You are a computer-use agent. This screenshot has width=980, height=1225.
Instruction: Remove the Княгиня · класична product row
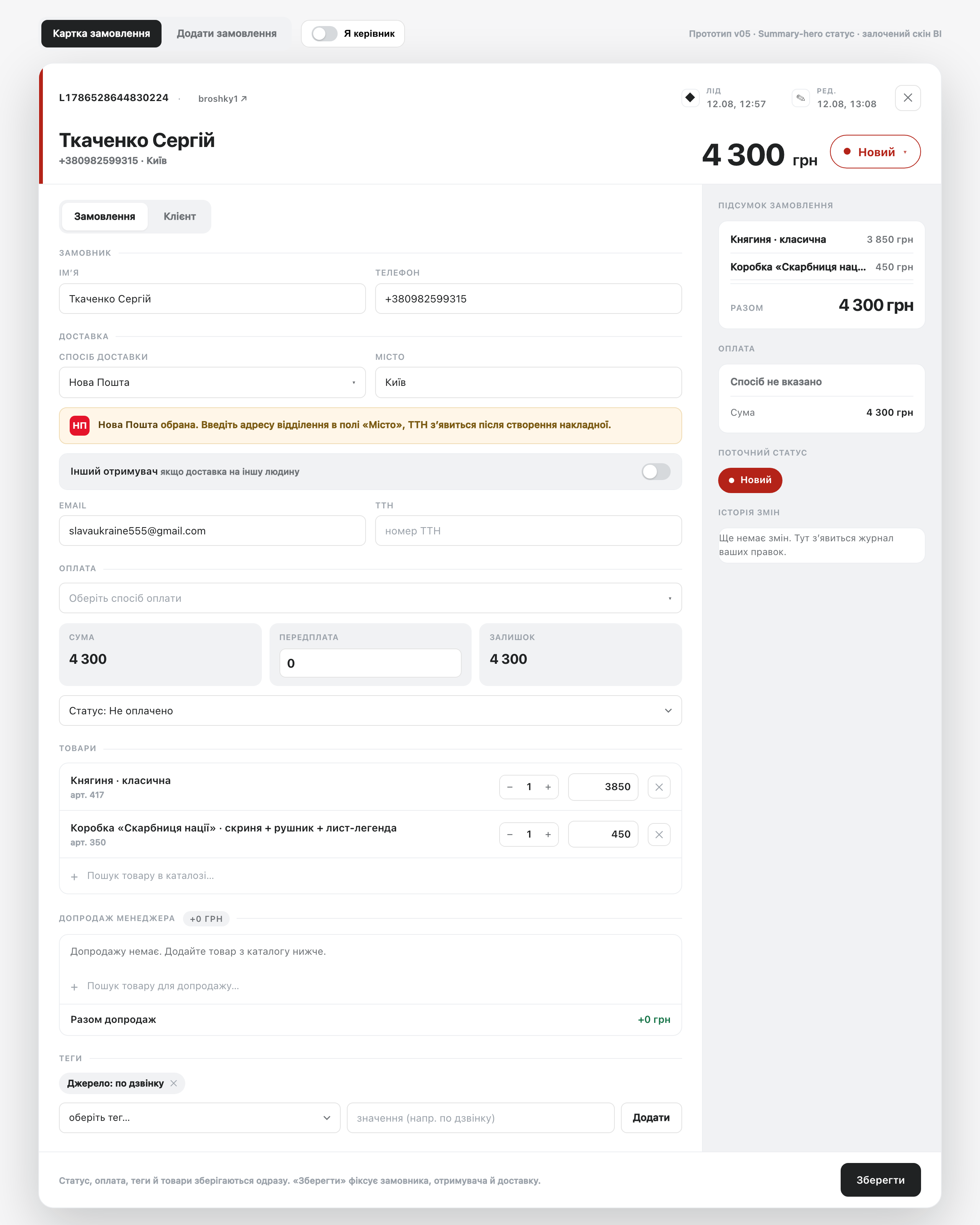pos(659,787)
